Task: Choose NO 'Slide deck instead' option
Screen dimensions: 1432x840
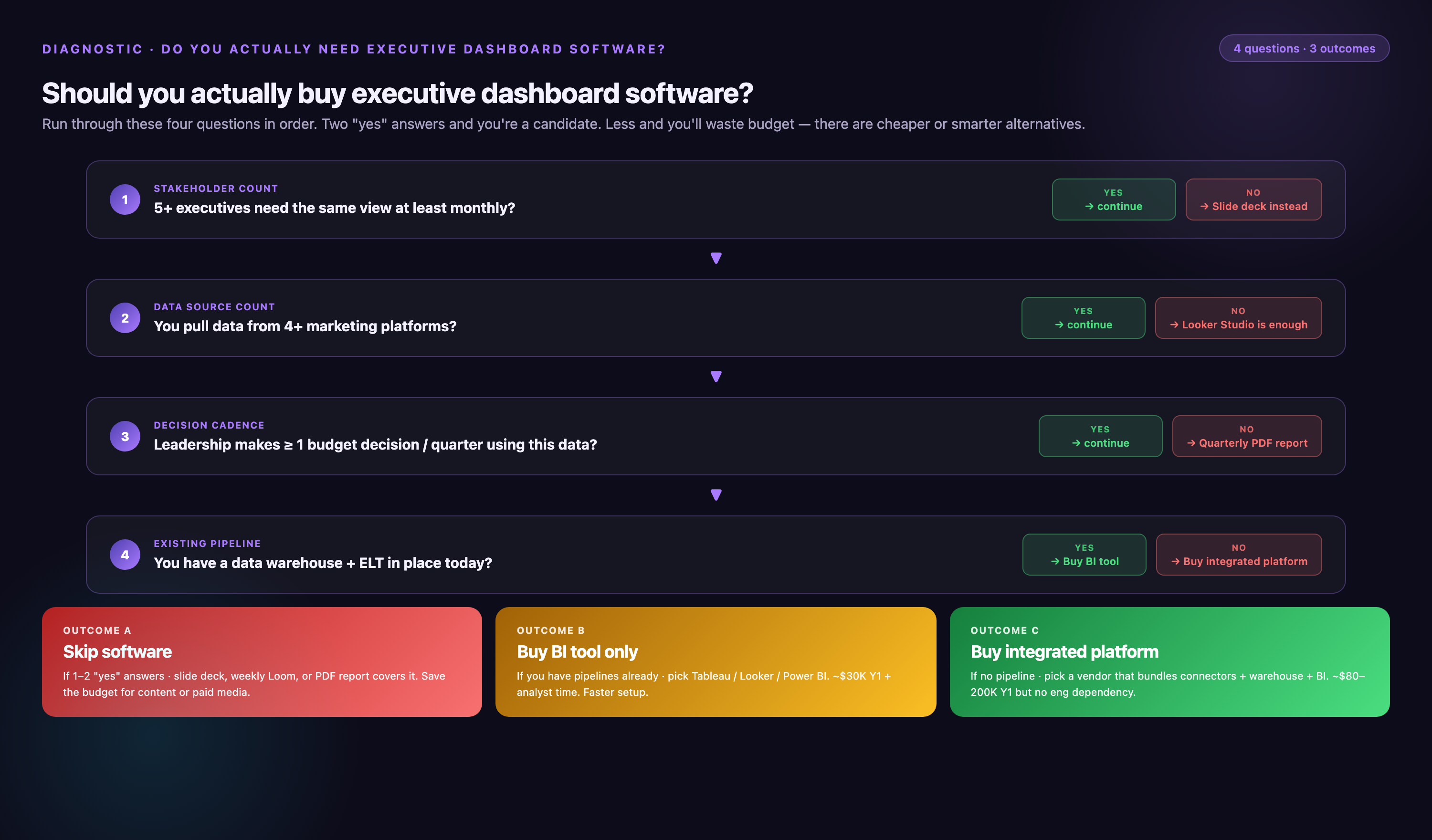Action: pyautogui.click(x=1253, y=199)
